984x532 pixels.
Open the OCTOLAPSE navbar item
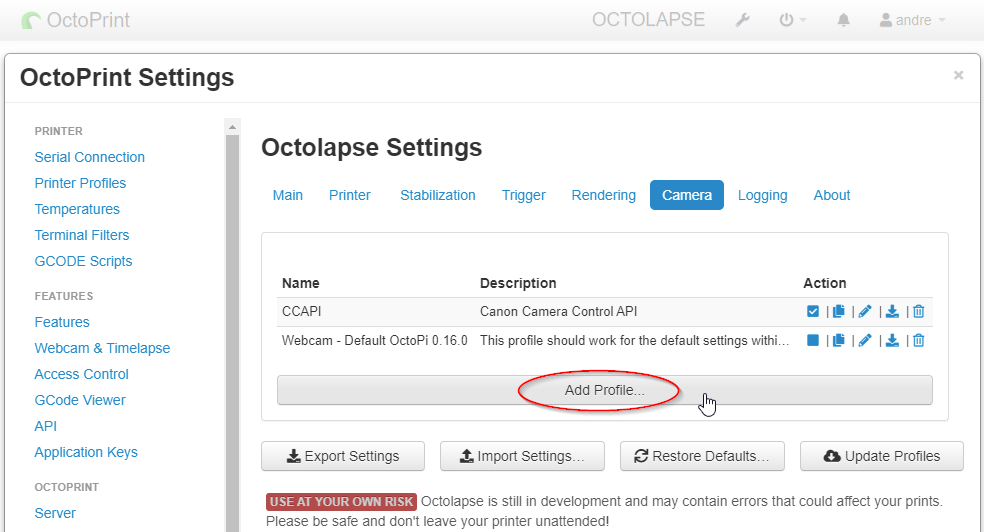click(x=648, y=19)
